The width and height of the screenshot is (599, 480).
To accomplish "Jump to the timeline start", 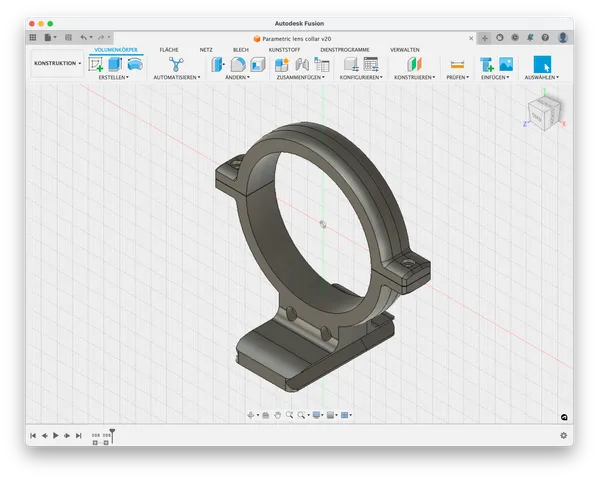I will point(33,435).
